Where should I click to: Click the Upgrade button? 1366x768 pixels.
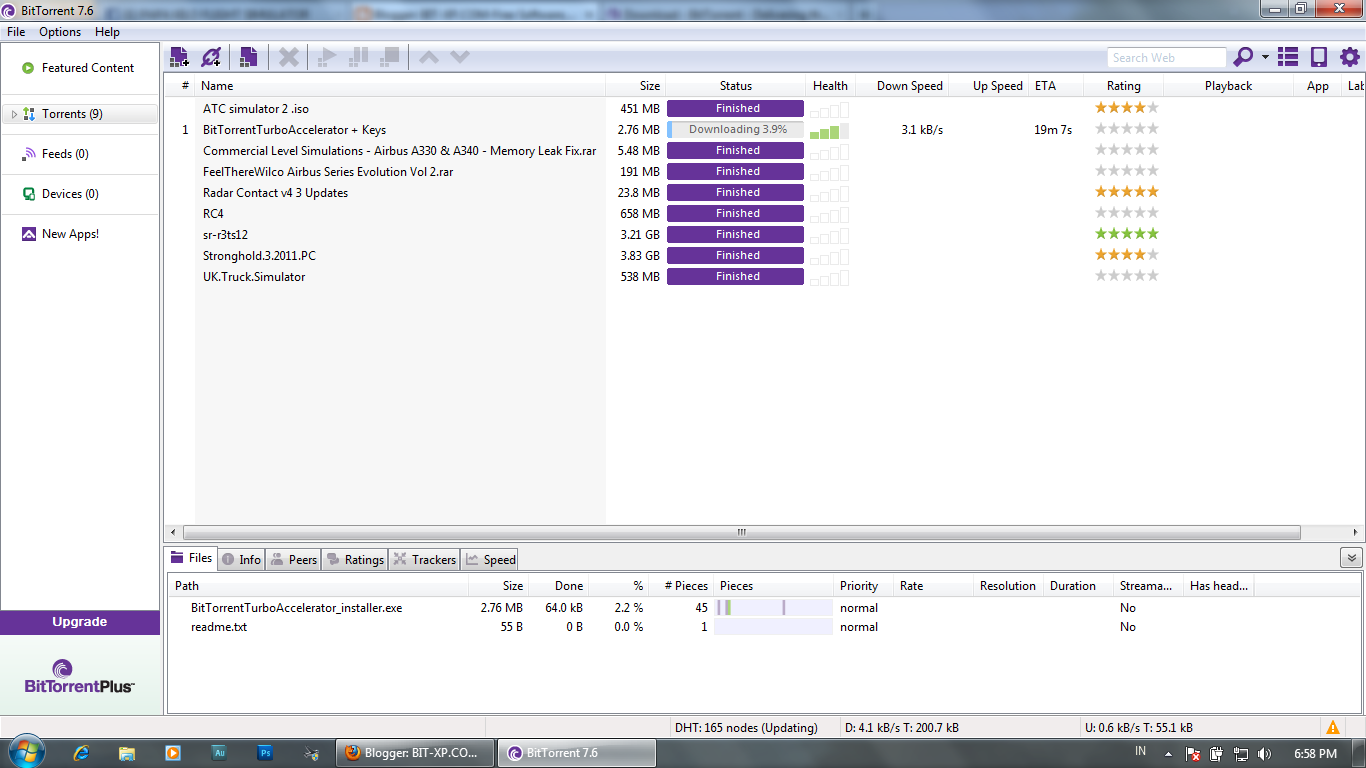[80, 622]
